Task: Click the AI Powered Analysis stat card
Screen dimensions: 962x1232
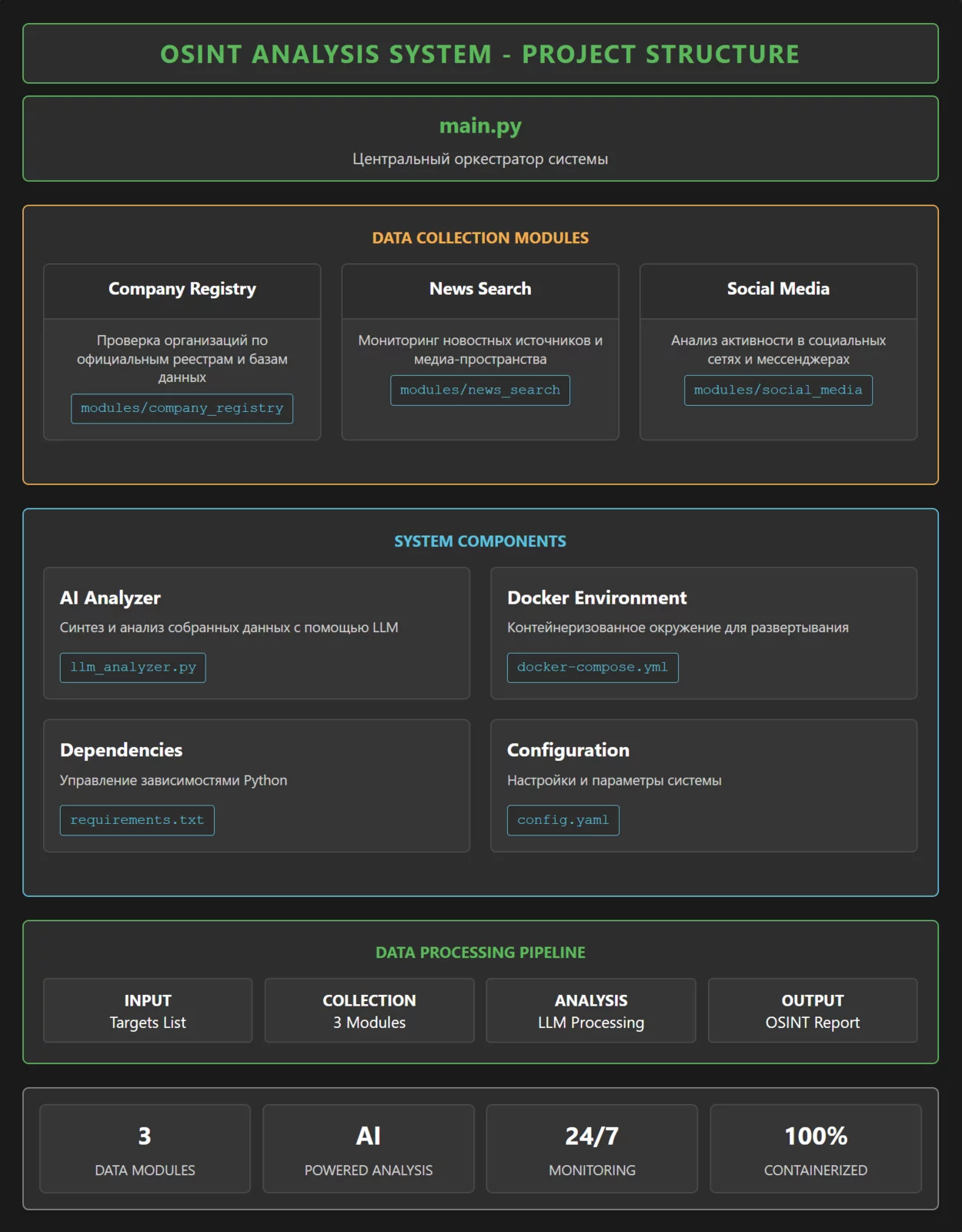Action: 369,1149
